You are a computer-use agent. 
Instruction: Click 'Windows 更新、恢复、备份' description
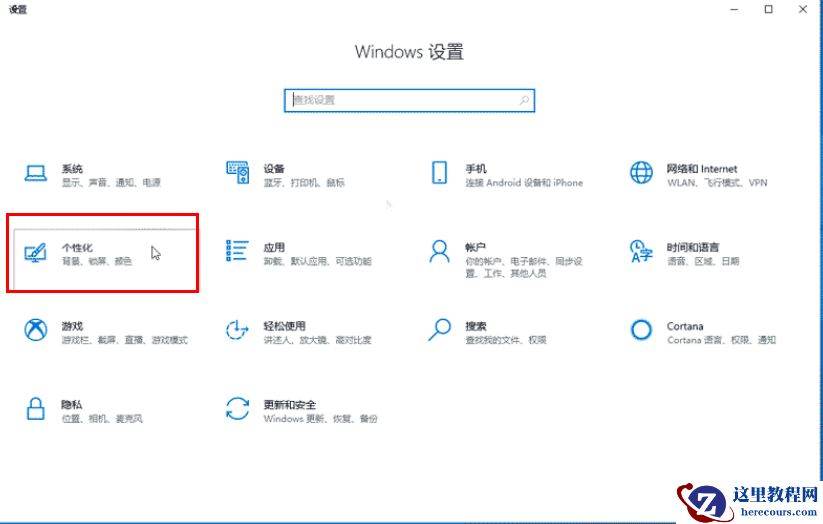point(320,419)
